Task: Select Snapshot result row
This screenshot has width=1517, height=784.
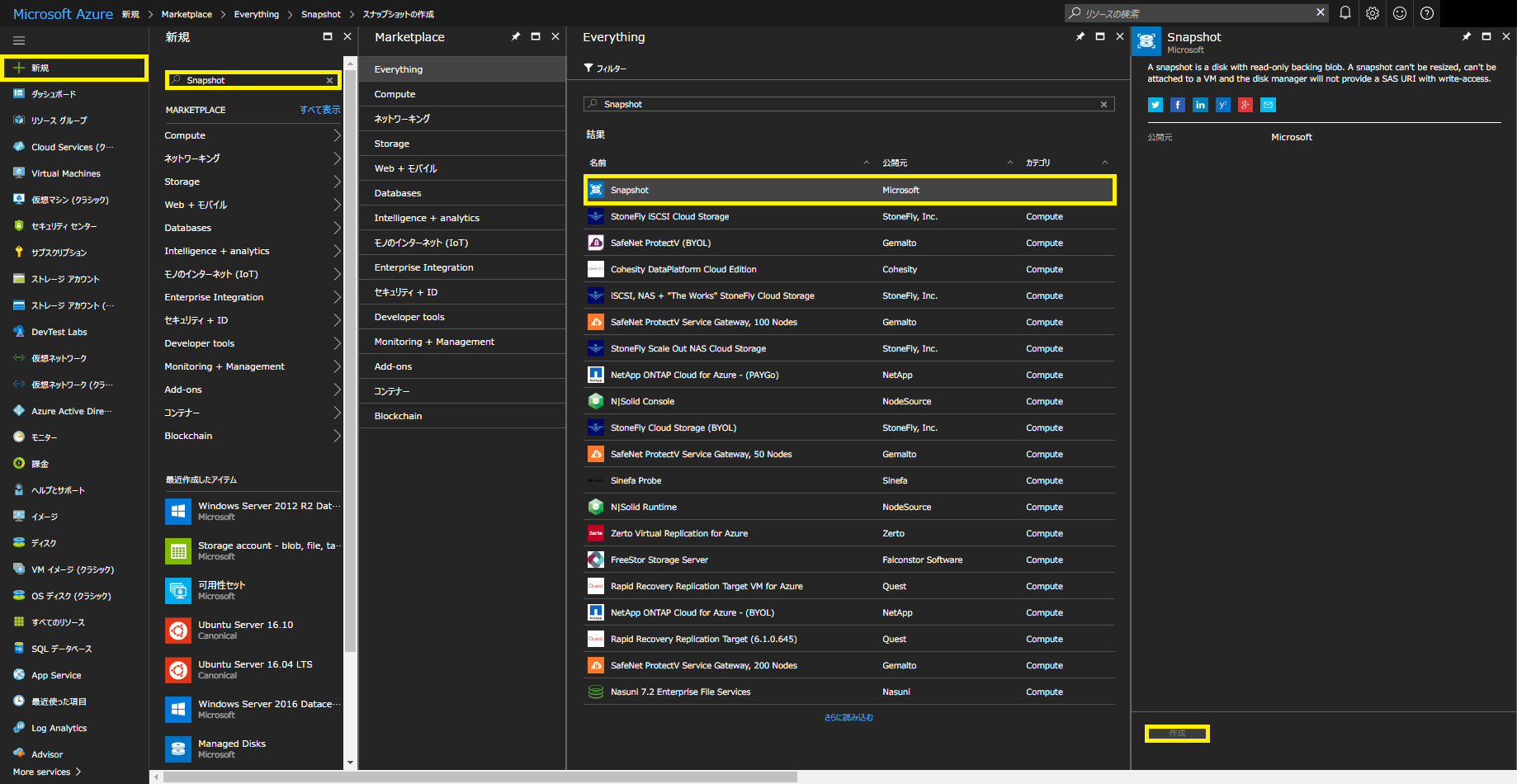Action: (x=849, y=190)
